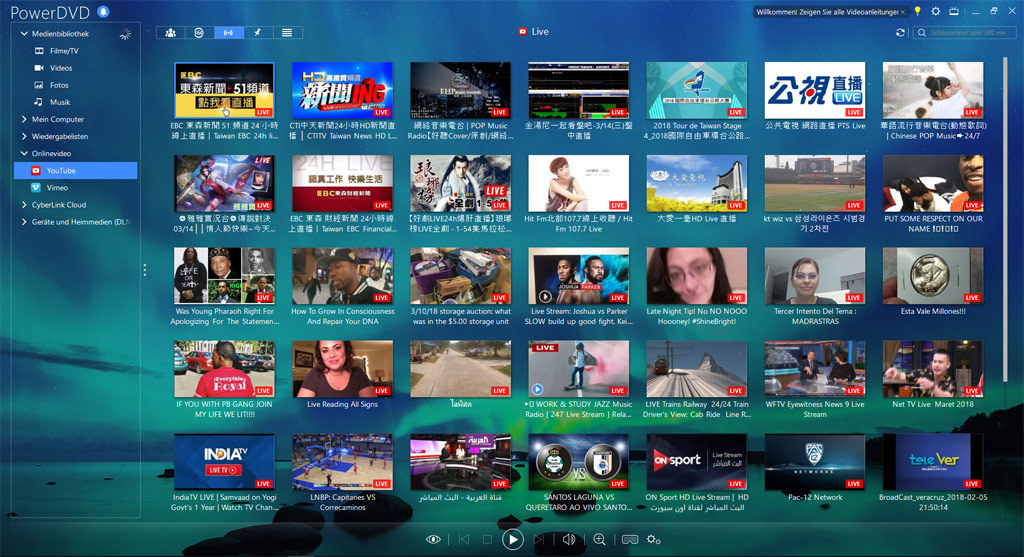Viewport: 1024px width, 557px height.
Task: Open Esta Vale Millones coin video
Action: point(933,276)
